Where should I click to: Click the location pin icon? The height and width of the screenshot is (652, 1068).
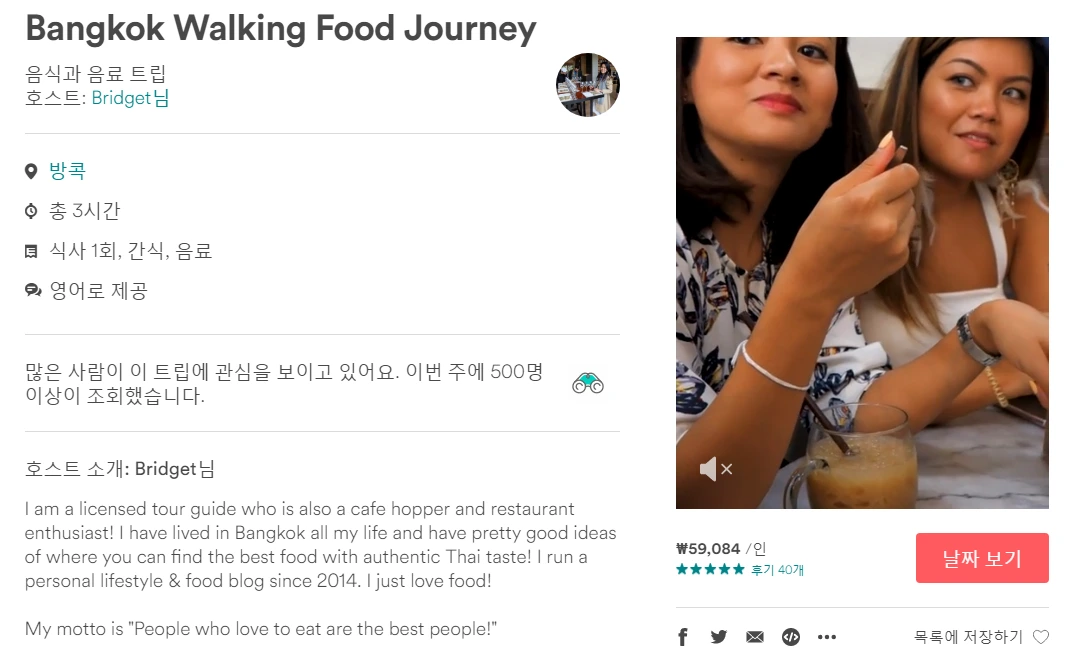[31, 172]
